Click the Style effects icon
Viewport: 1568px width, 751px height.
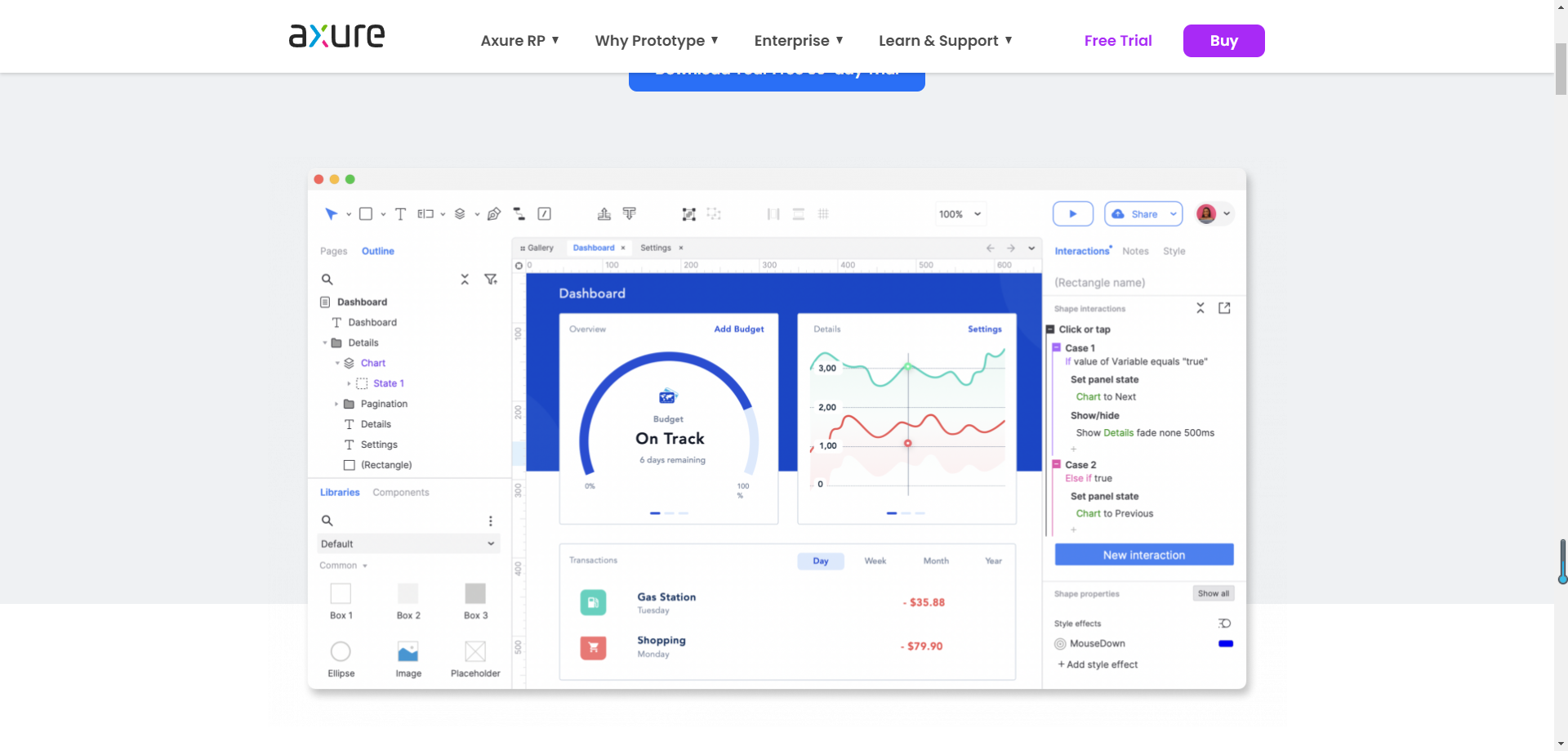[x=1225, y=624]
